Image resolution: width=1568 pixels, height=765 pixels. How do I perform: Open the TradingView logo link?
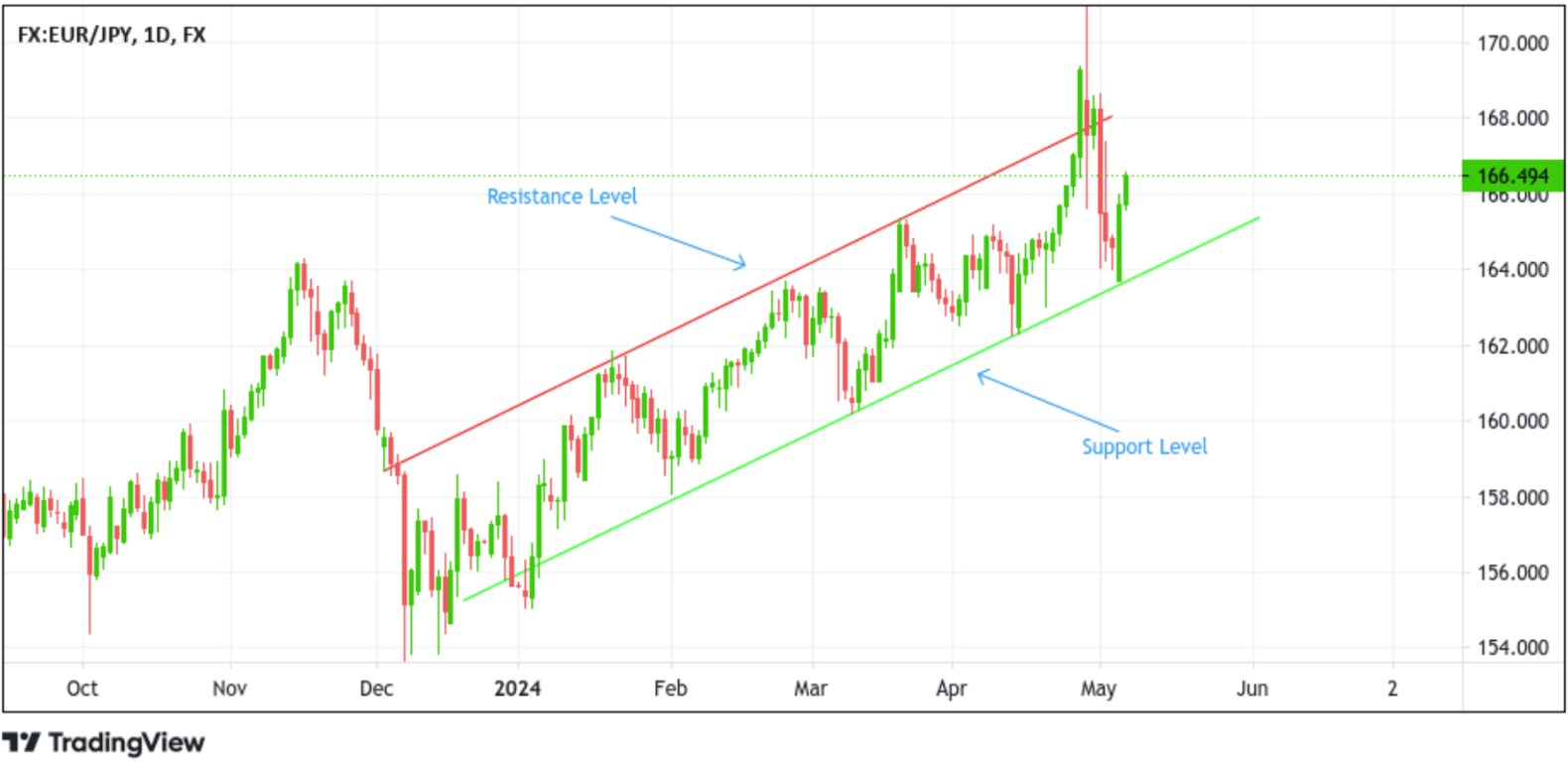pyautogui.click(x=103, y=742)
